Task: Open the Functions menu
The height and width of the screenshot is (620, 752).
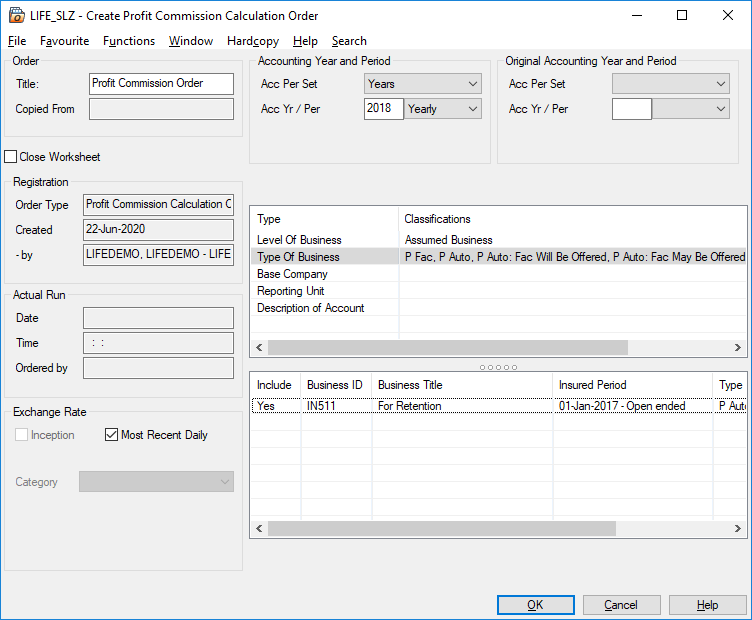Action: point(129,41)
